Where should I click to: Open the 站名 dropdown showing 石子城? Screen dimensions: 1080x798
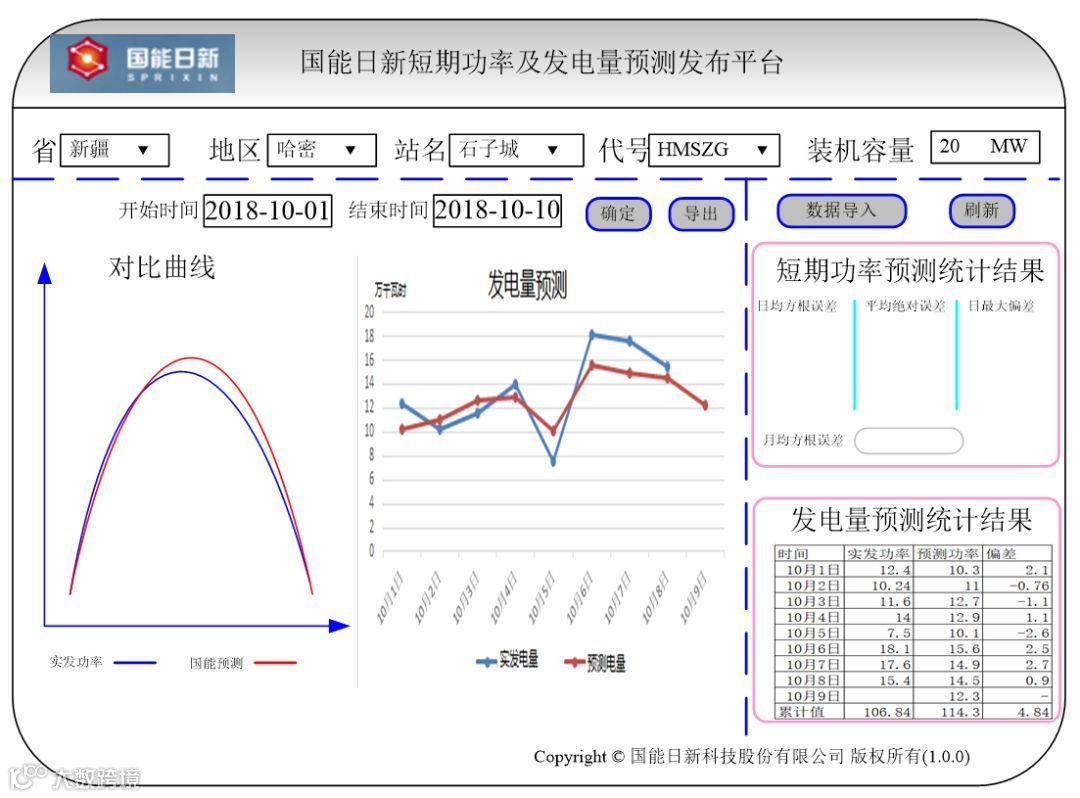click(x=517, y=150)
